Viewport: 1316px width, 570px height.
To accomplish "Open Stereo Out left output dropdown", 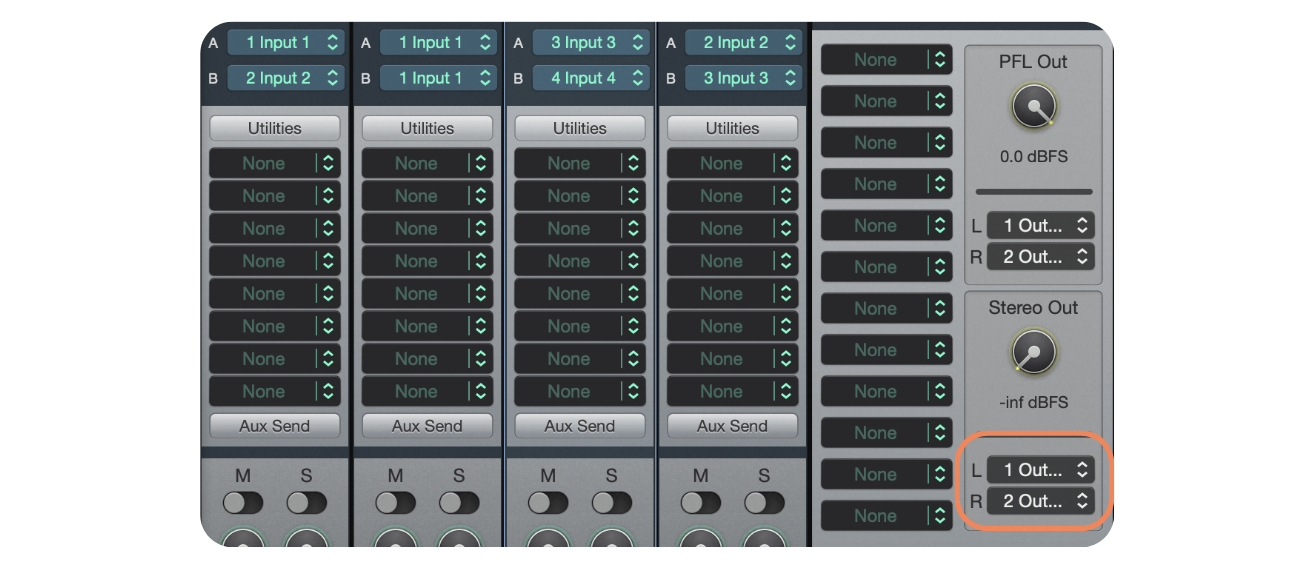I will (1040, 470).
